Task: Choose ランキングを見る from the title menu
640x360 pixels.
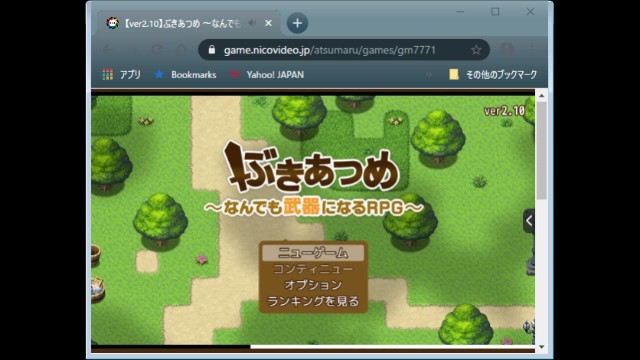Action: click(x=313, y=301)
